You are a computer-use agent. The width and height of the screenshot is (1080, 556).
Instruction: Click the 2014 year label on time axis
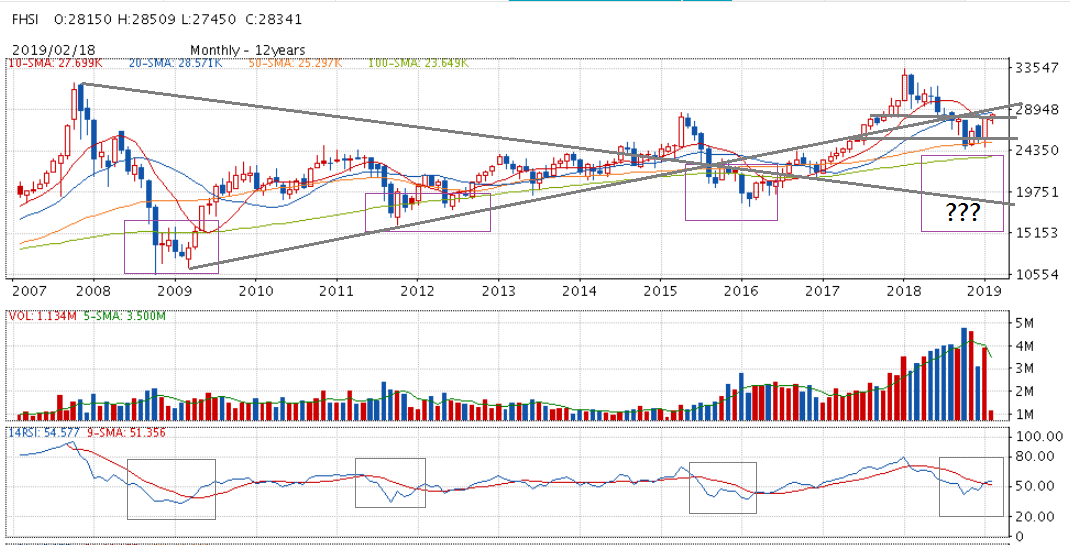coord(579,291)
